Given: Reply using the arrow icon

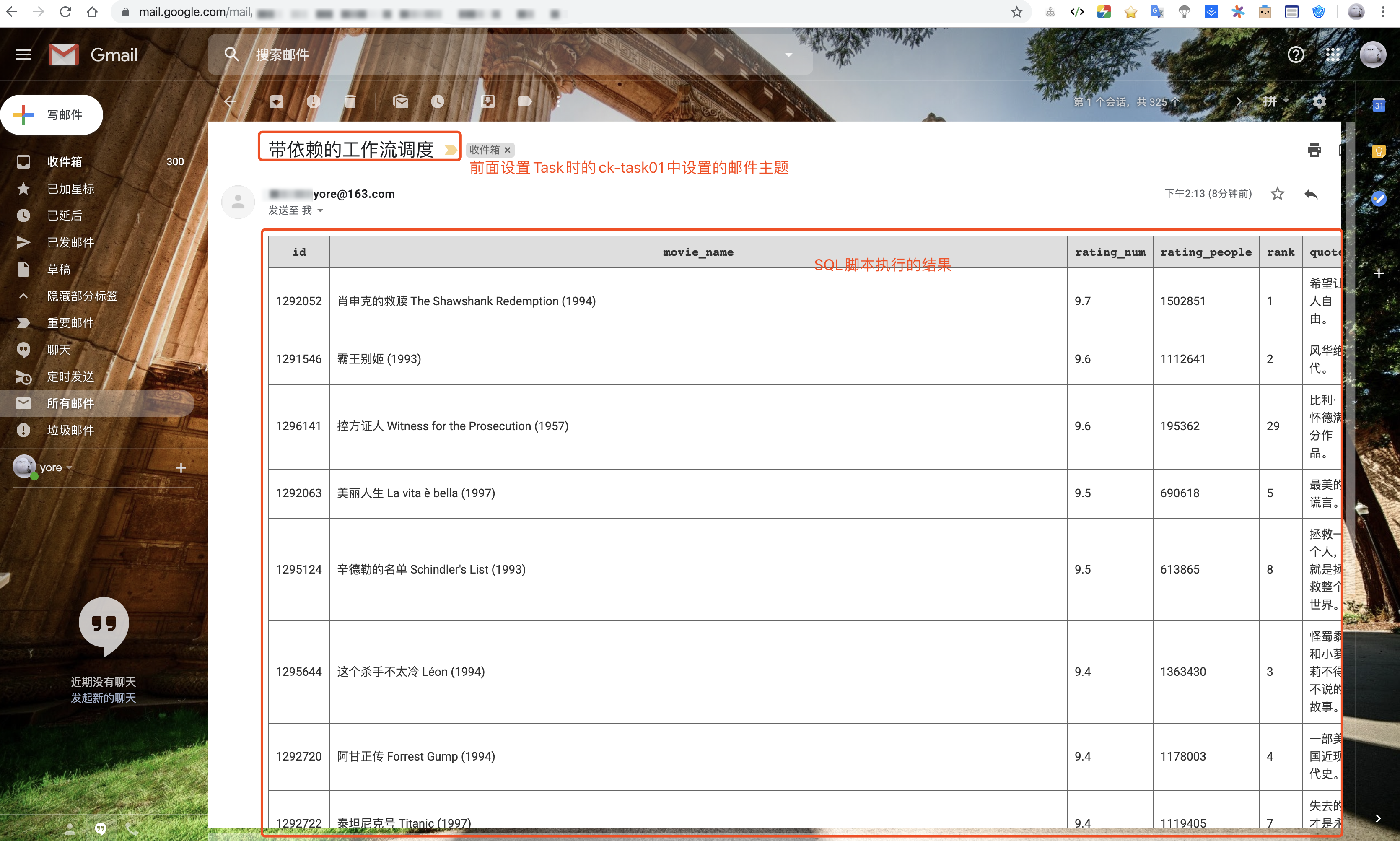Looking at the screenshot, I should point(1311,194).
